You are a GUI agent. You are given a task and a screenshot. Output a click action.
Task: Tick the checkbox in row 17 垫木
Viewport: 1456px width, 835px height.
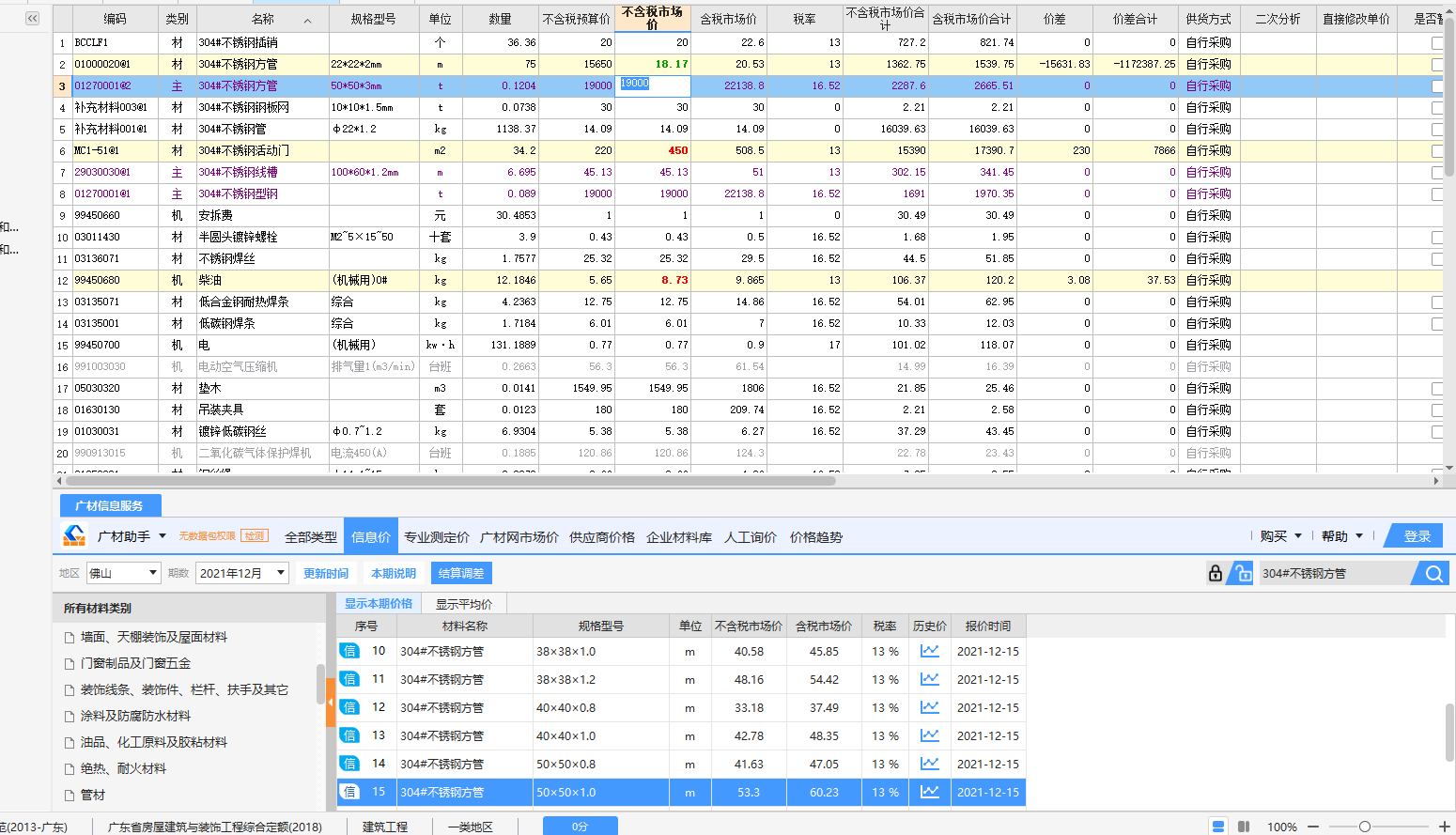(1437, 389)
